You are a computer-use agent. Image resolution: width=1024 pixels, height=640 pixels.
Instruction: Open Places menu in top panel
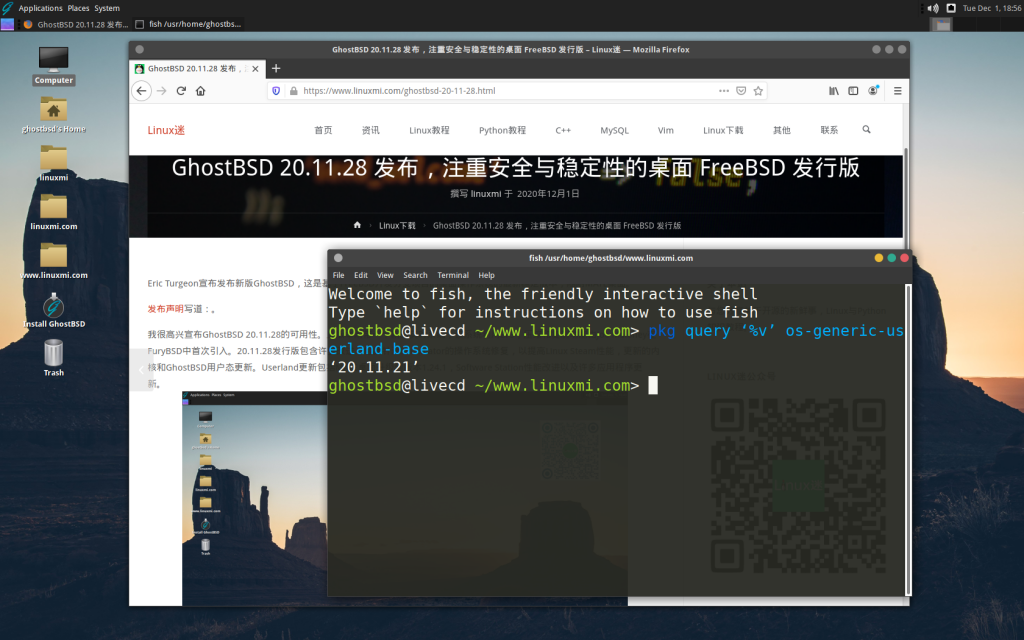click(x=78, y=8)
